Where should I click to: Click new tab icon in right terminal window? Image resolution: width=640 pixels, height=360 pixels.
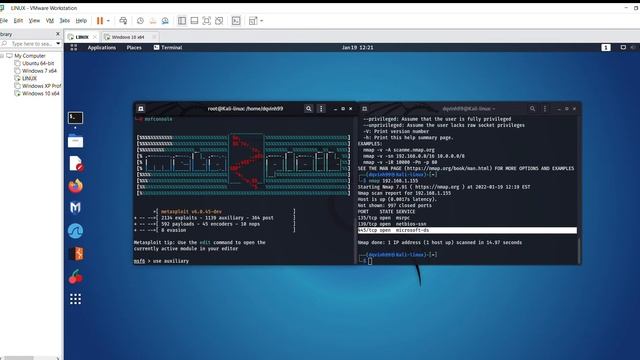point(364,109)
